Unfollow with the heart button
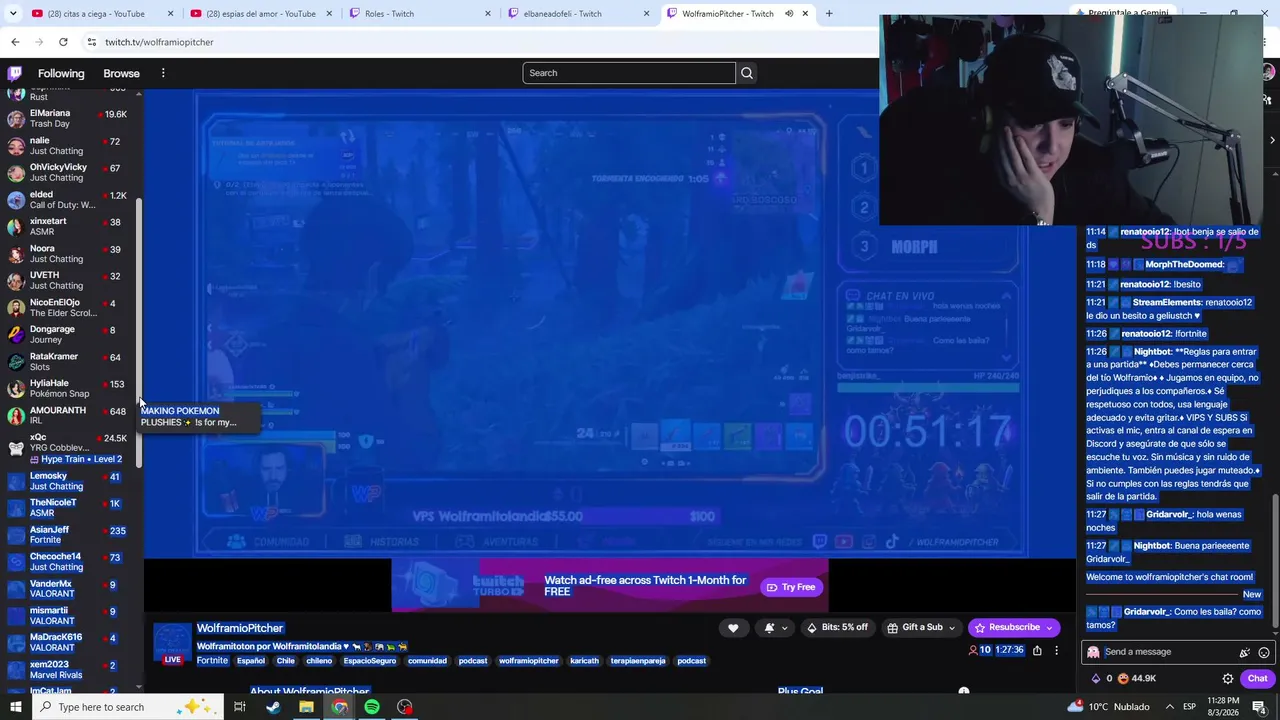Image resolution: width=1280 pixels, height=720 pixels. pos(733,628)
